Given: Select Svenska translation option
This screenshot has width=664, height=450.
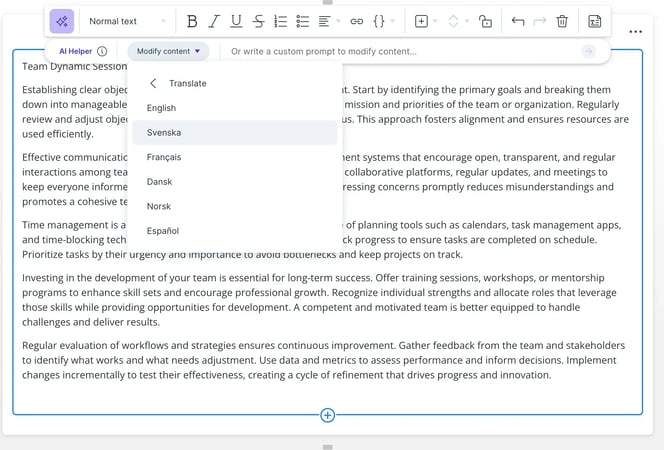Looking at the screenshot, I should click(235, 133).
